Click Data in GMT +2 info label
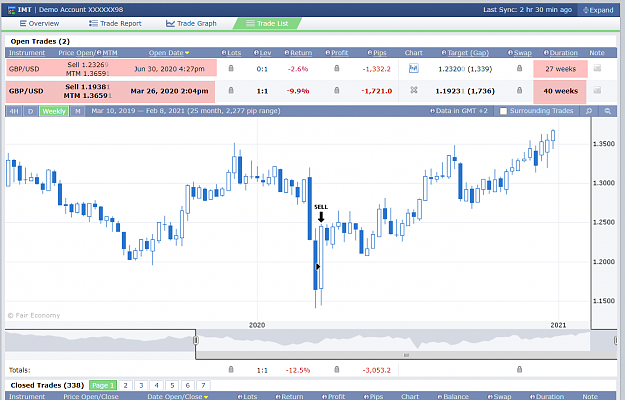The height and width of the screenshot is (400, 625). click(x=458, y=111)
